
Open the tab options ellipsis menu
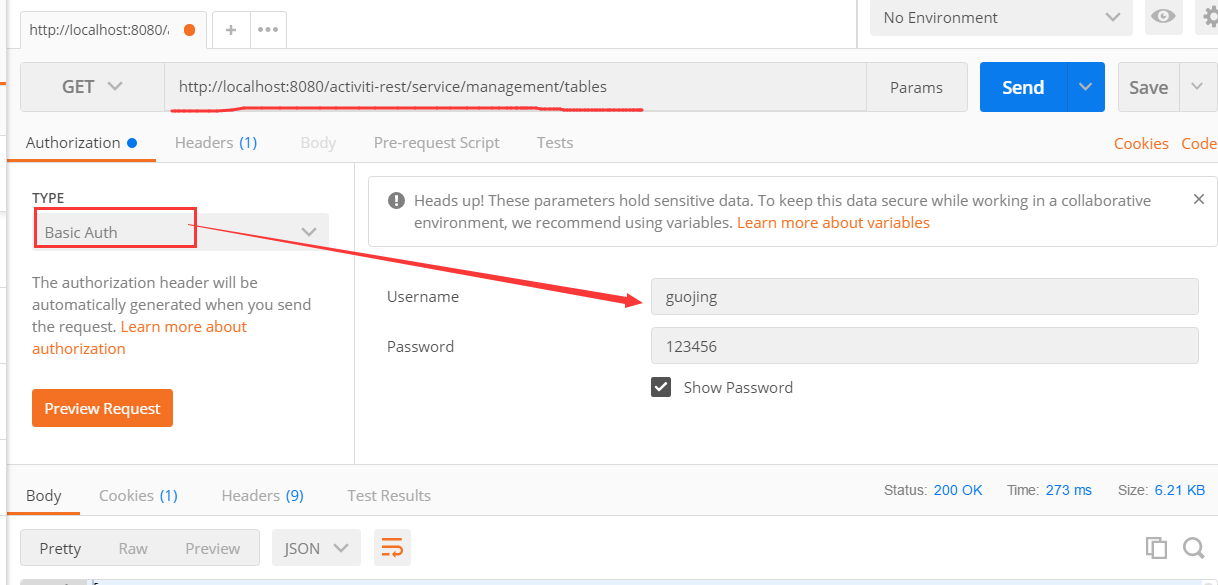tap(267, 30)
